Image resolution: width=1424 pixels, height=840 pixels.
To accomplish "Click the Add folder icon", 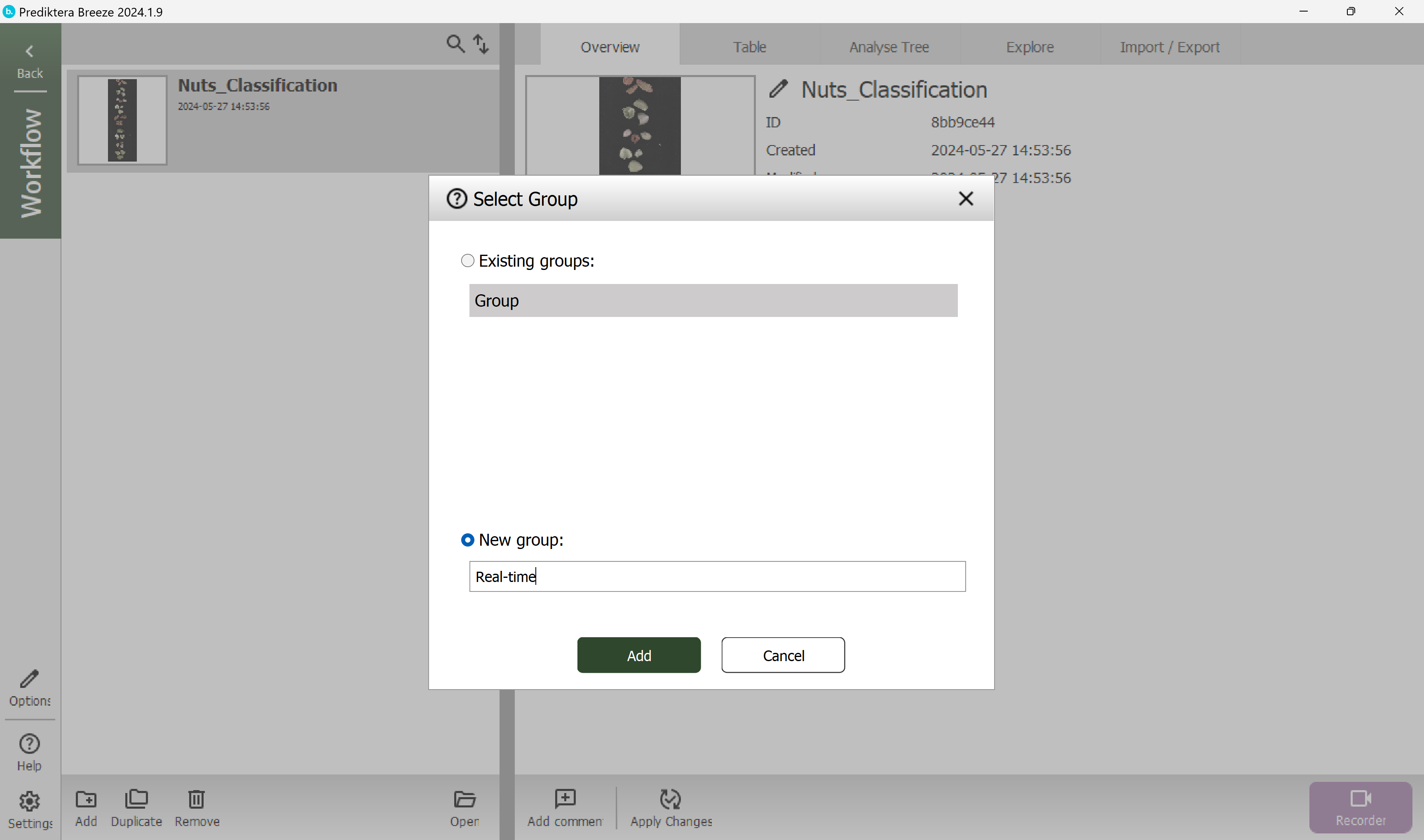I will [x=86, y=799].
